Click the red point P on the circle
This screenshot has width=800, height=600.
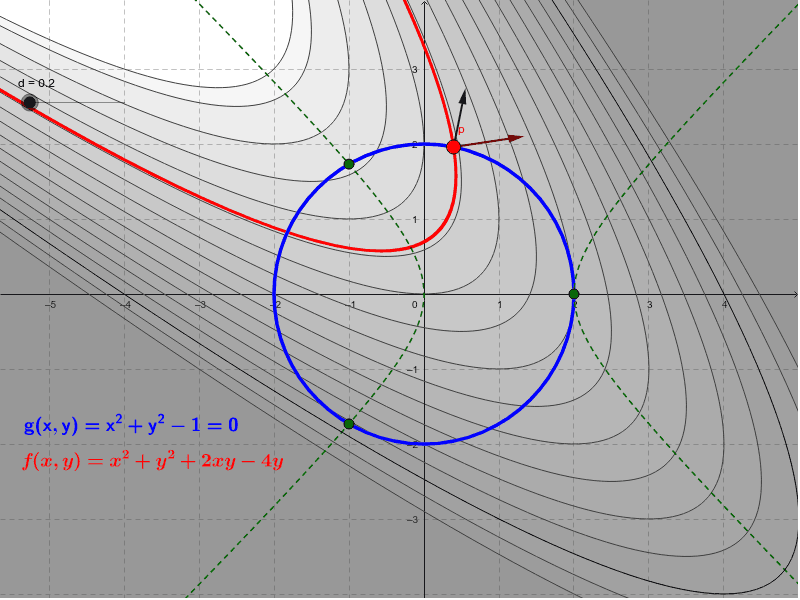coord(454,147)
